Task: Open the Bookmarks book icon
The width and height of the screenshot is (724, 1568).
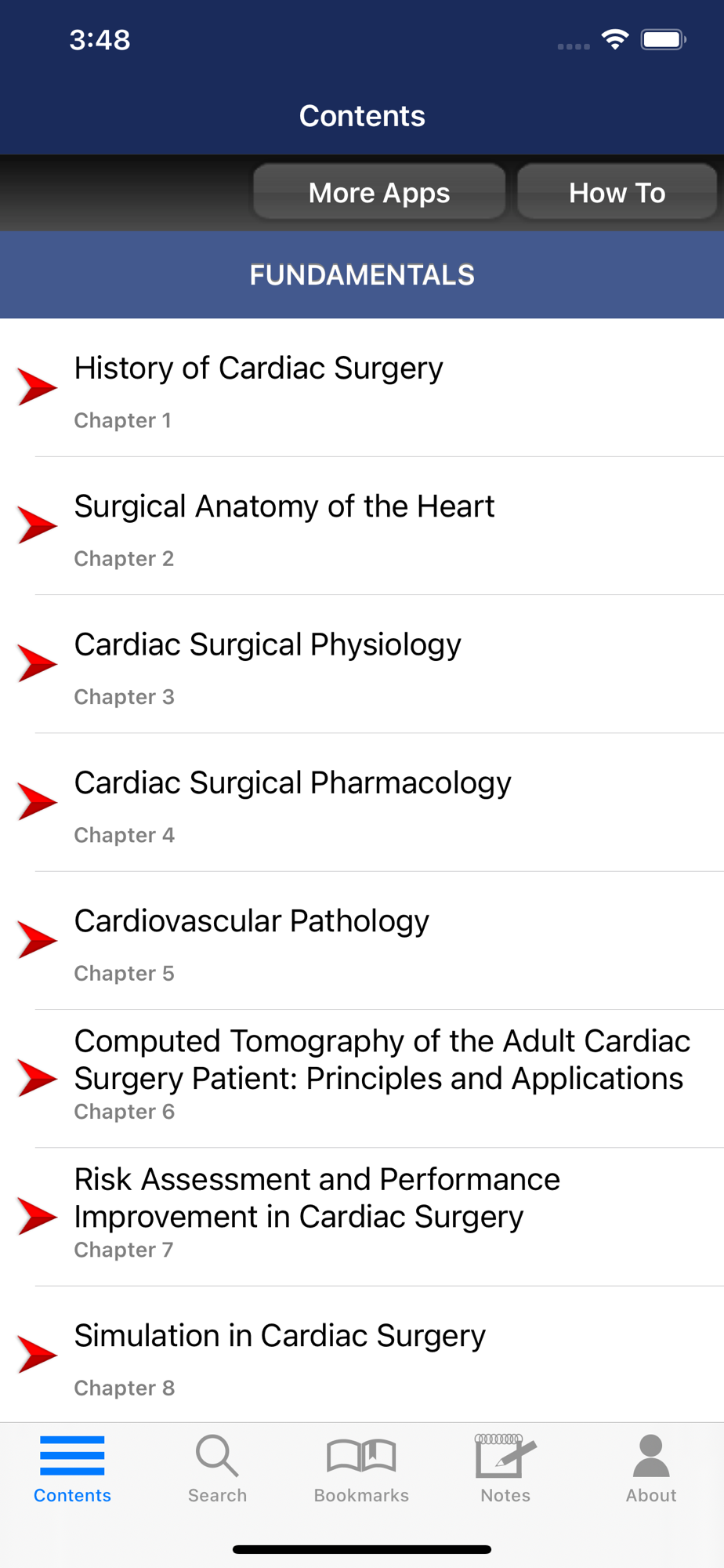Action: click(361, 1456)
